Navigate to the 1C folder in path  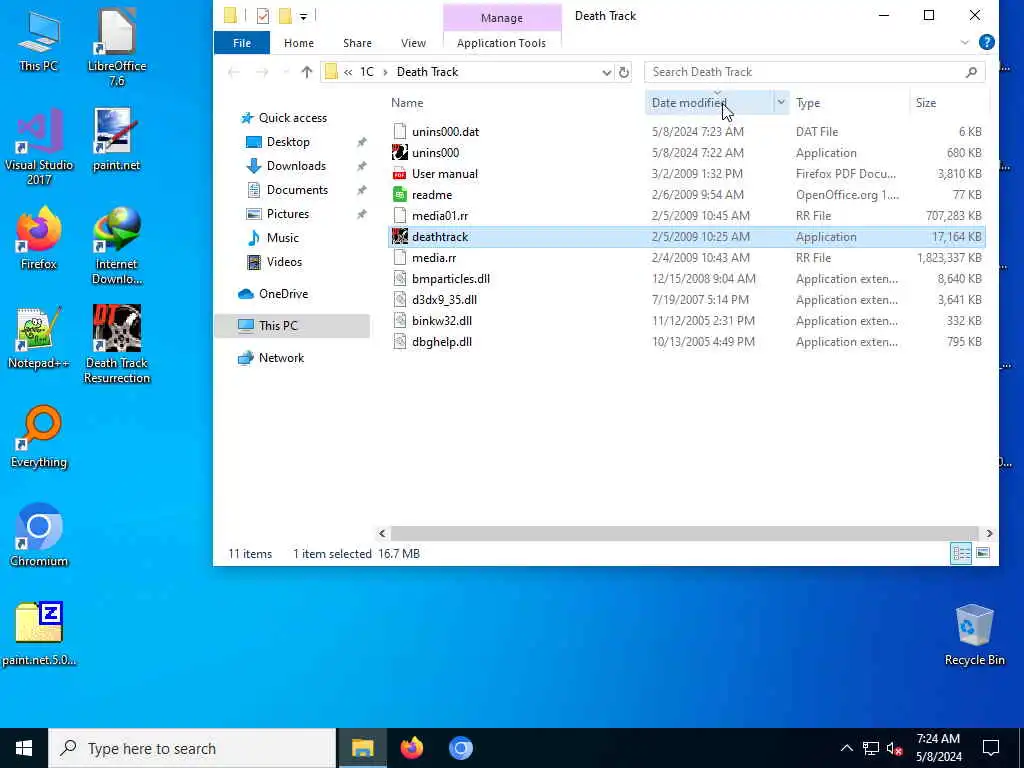[367, 72]
